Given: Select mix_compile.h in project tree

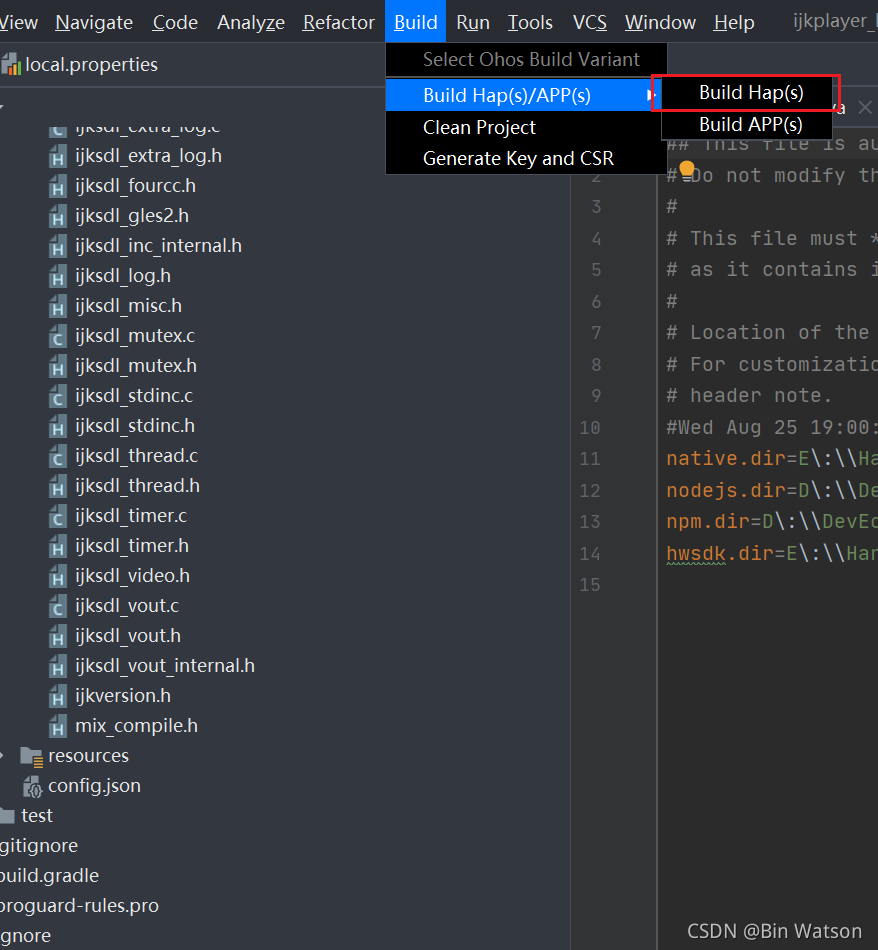Looking at the screenshot, I should tap(136, 725).
